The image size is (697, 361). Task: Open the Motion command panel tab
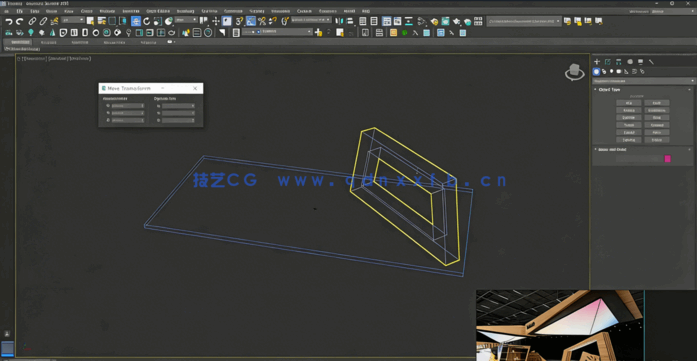[630, 62]
